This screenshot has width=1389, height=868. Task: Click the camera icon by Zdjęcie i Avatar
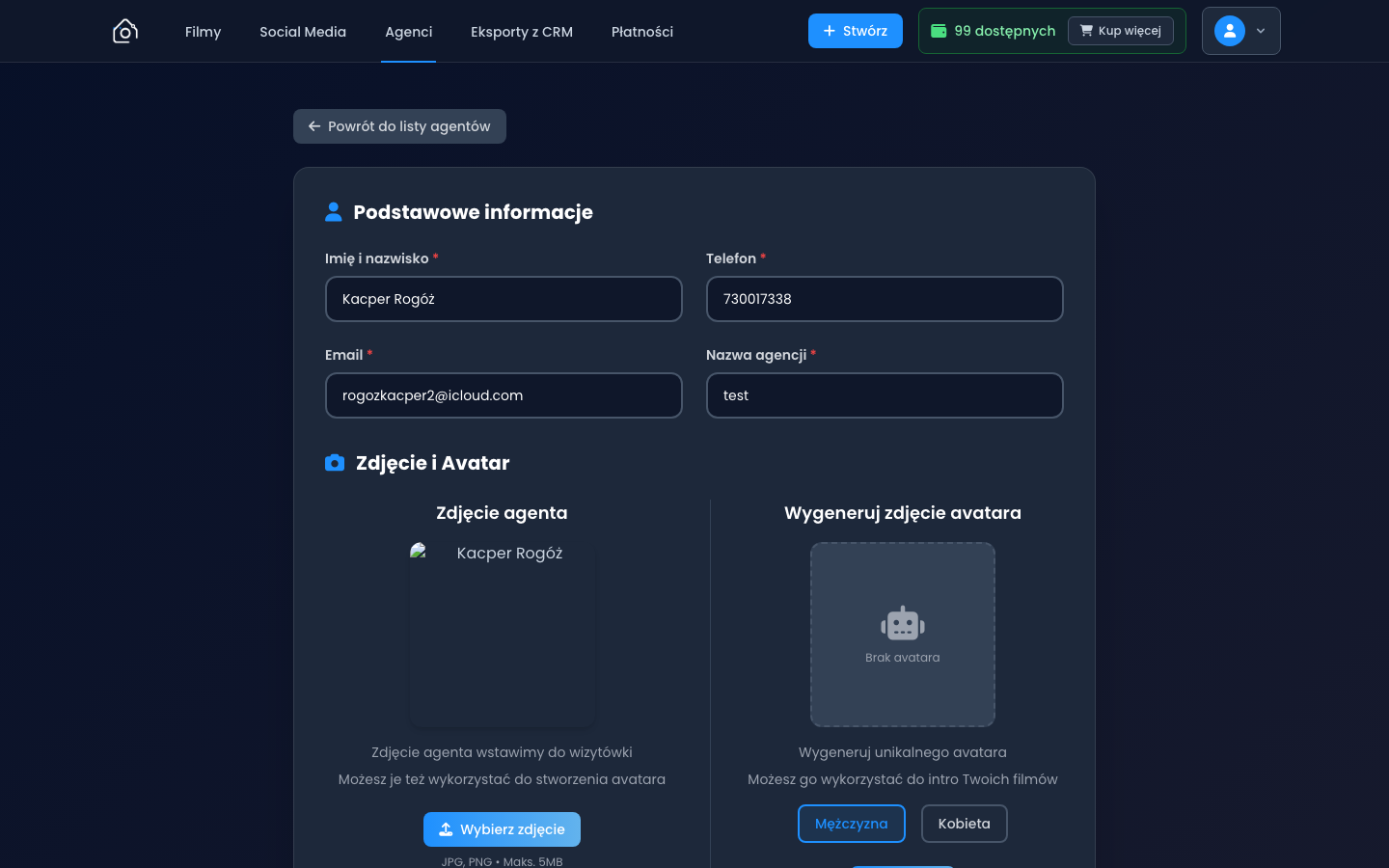(x=335, y=463)
